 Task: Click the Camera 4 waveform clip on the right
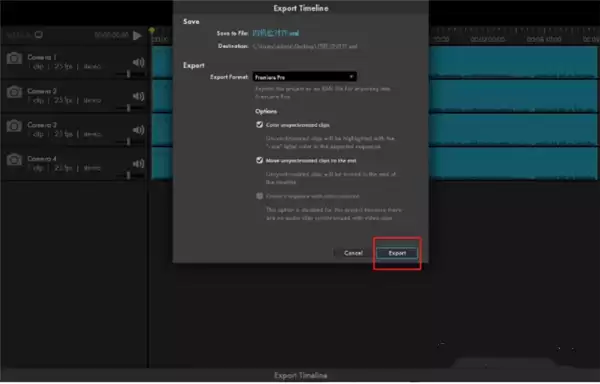click(514, 164)
